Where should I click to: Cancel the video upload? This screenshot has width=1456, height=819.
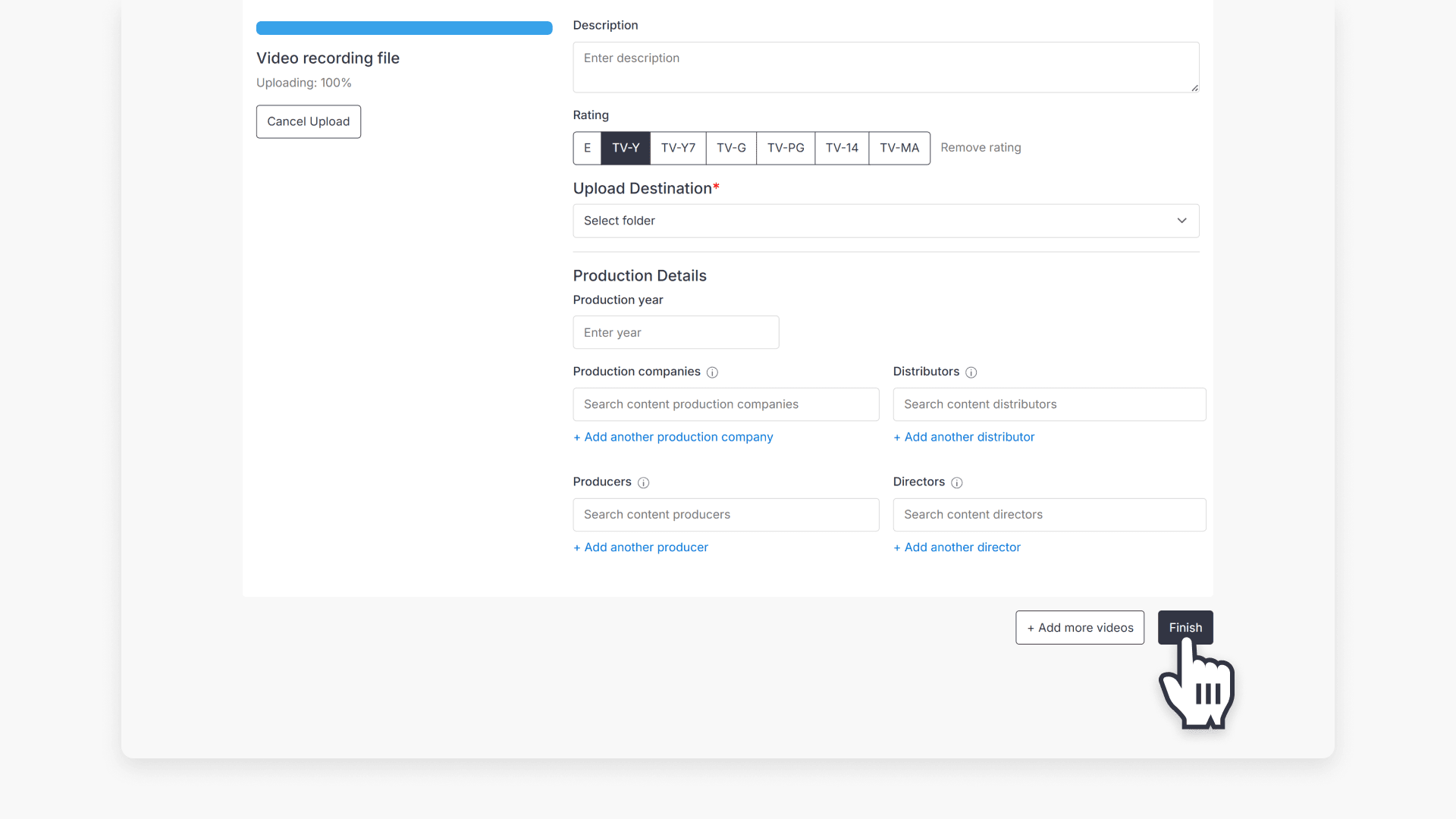[x=308, y=121]
